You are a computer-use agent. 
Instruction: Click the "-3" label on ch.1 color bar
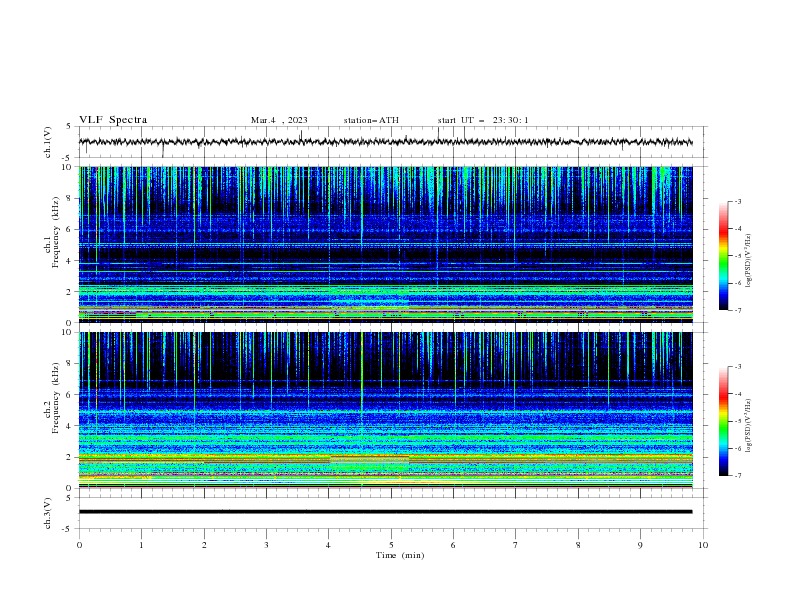coord(738,201)
